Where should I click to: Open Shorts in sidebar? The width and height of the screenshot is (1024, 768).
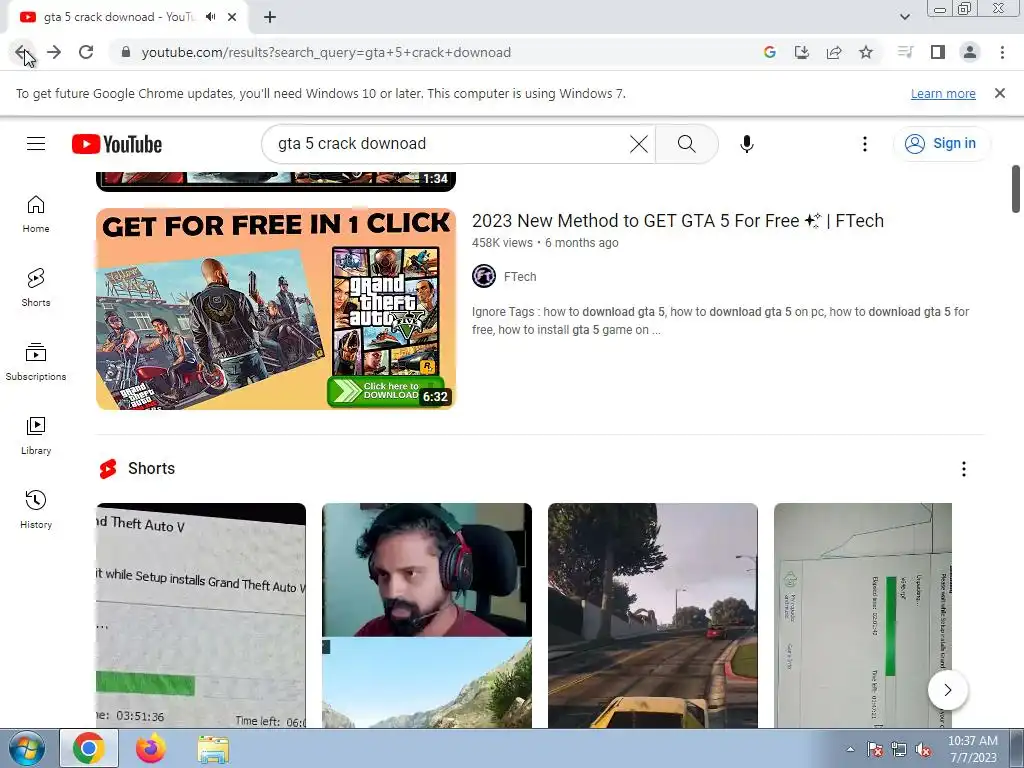point(36,288)
